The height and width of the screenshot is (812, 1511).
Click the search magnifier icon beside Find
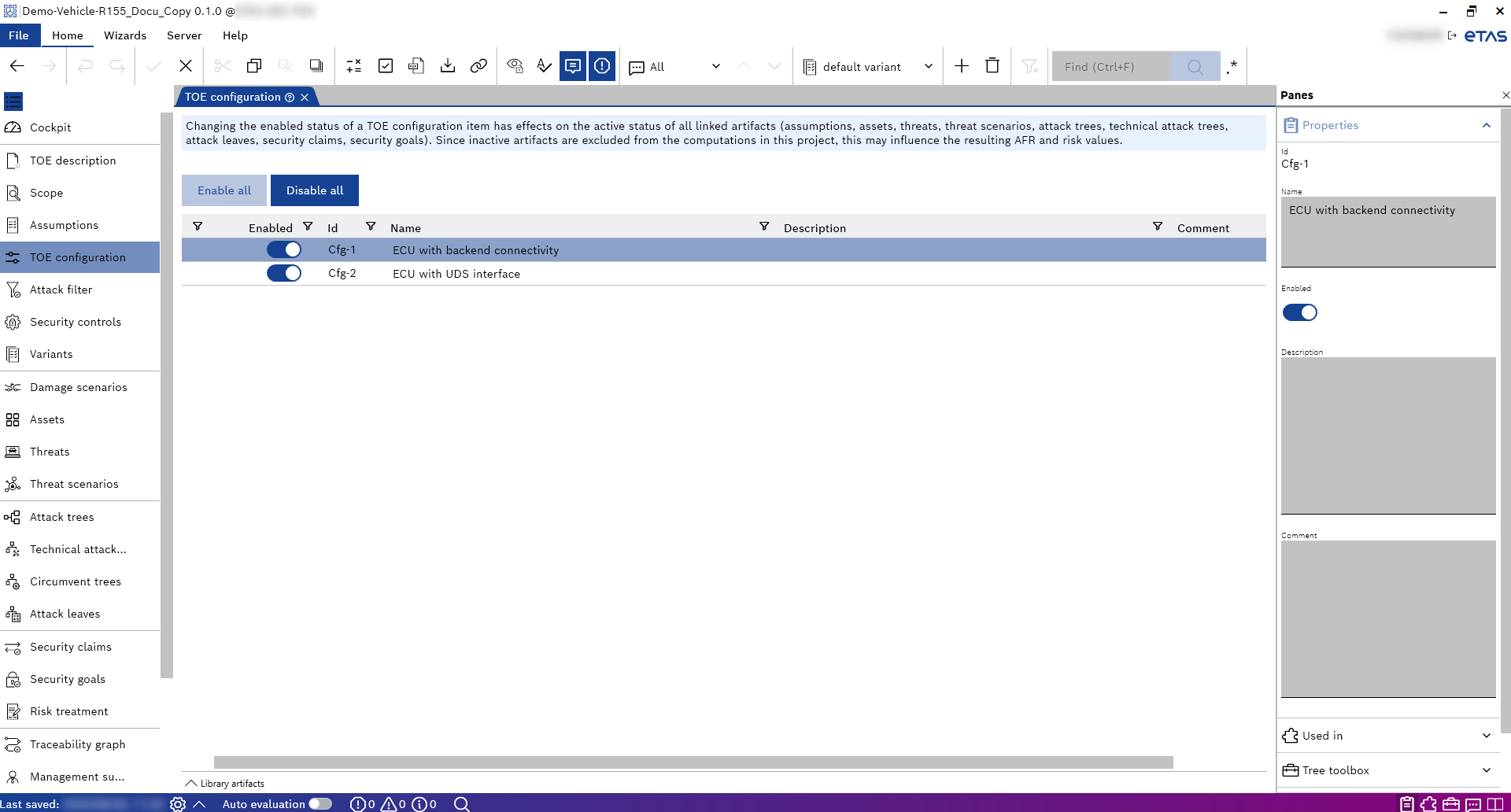pos(1195,67)
